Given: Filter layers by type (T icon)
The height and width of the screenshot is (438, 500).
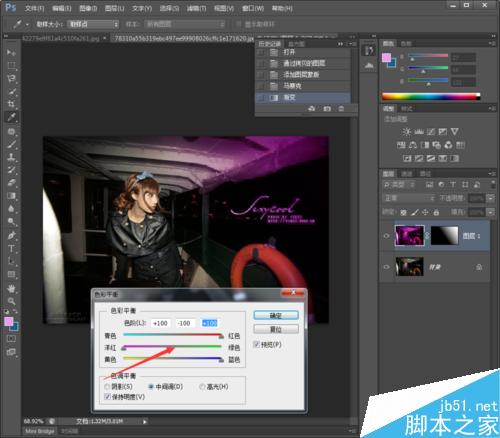Looking at the screenshot, I should 453,184.
